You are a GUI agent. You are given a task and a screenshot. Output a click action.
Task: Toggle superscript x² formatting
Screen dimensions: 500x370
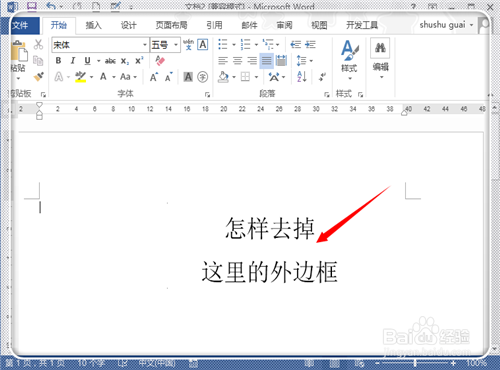coord(139,61)
